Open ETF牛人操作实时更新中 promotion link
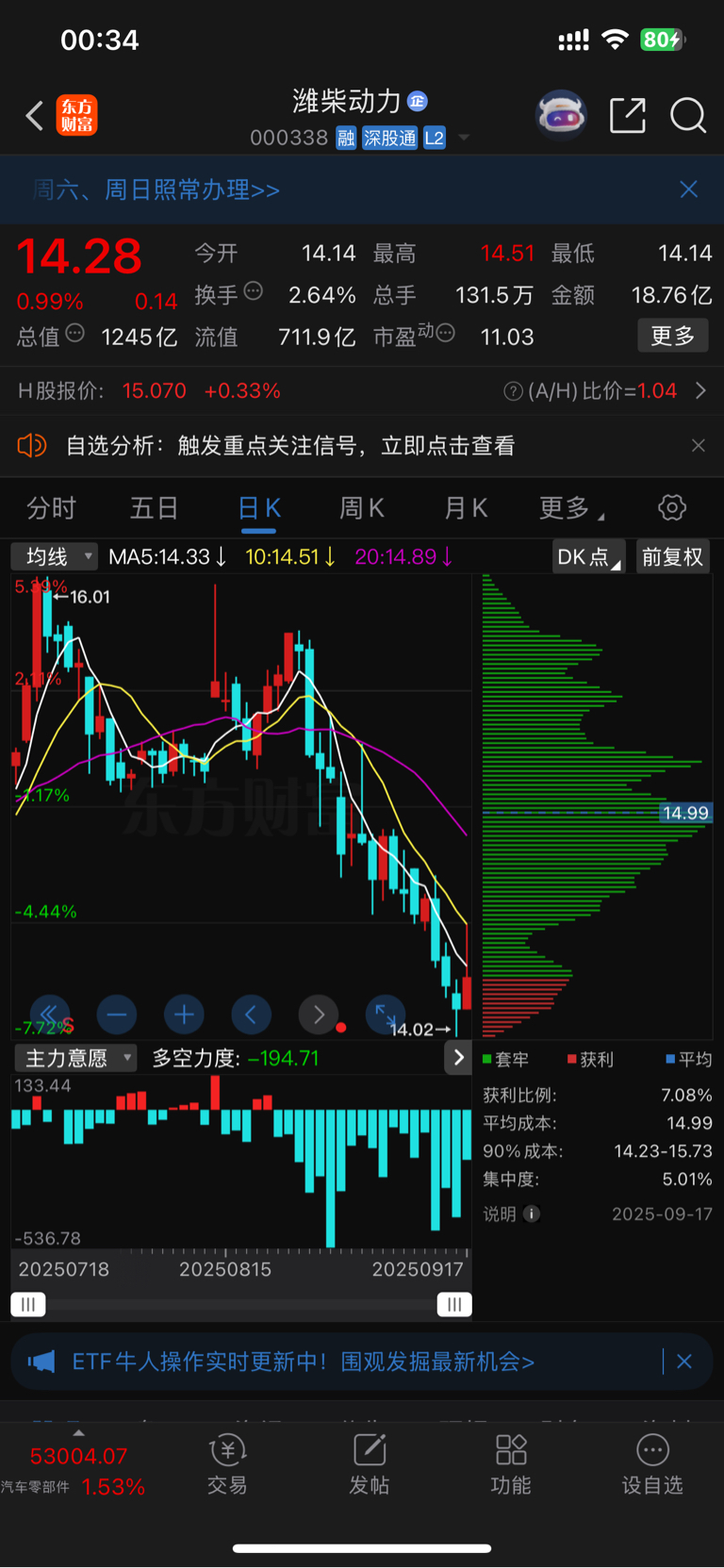This screenshot has height=1568, width=724. pos(304,1362)
